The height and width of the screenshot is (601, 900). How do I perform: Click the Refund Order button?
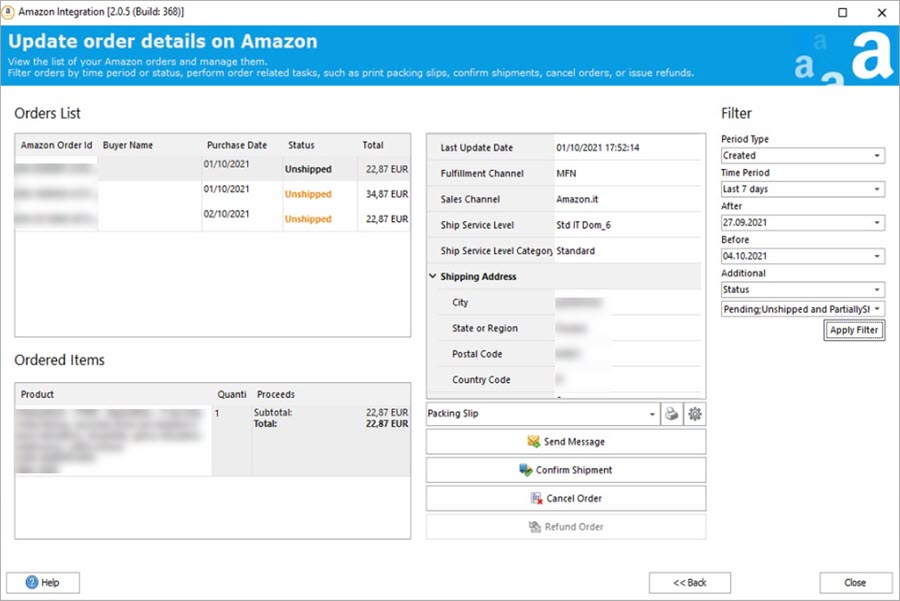(x=565, y=526)
